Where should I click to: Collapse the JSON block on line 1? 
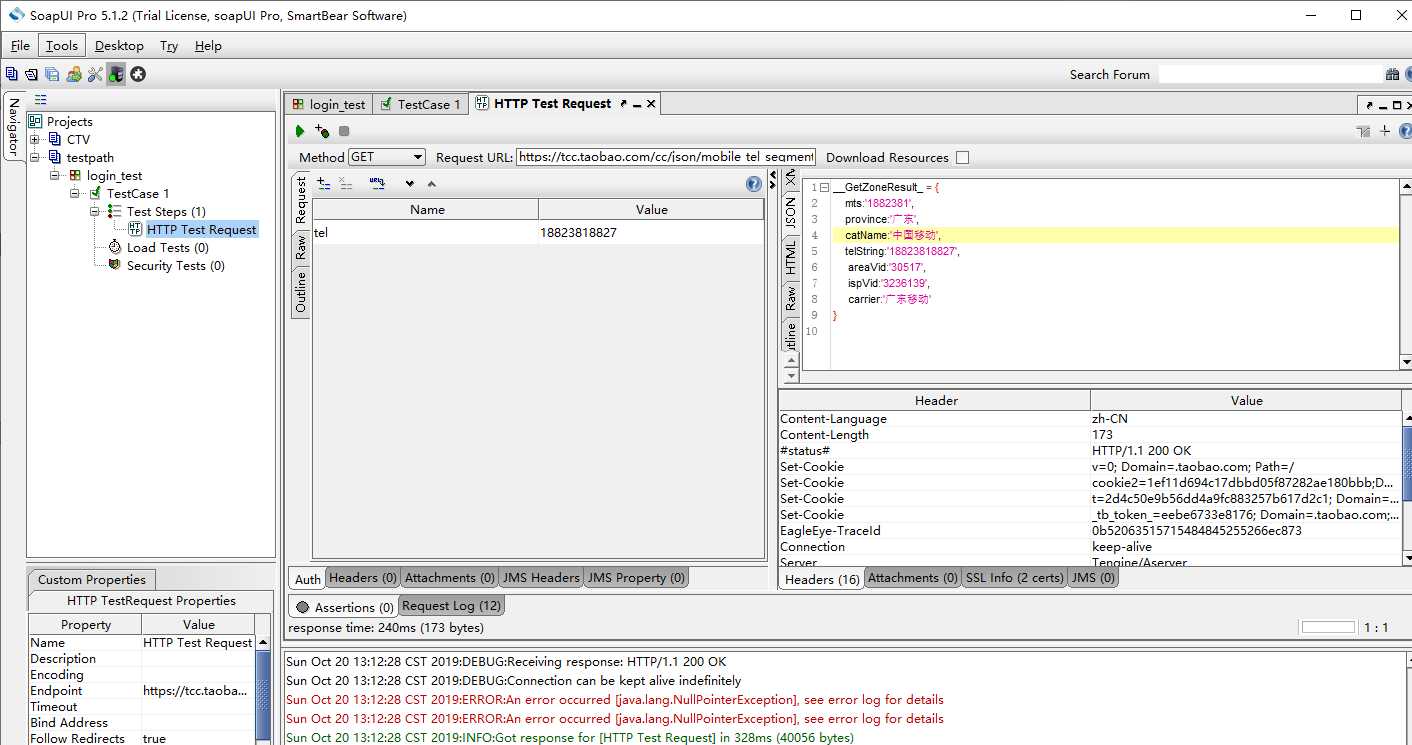tap(824, 187)
